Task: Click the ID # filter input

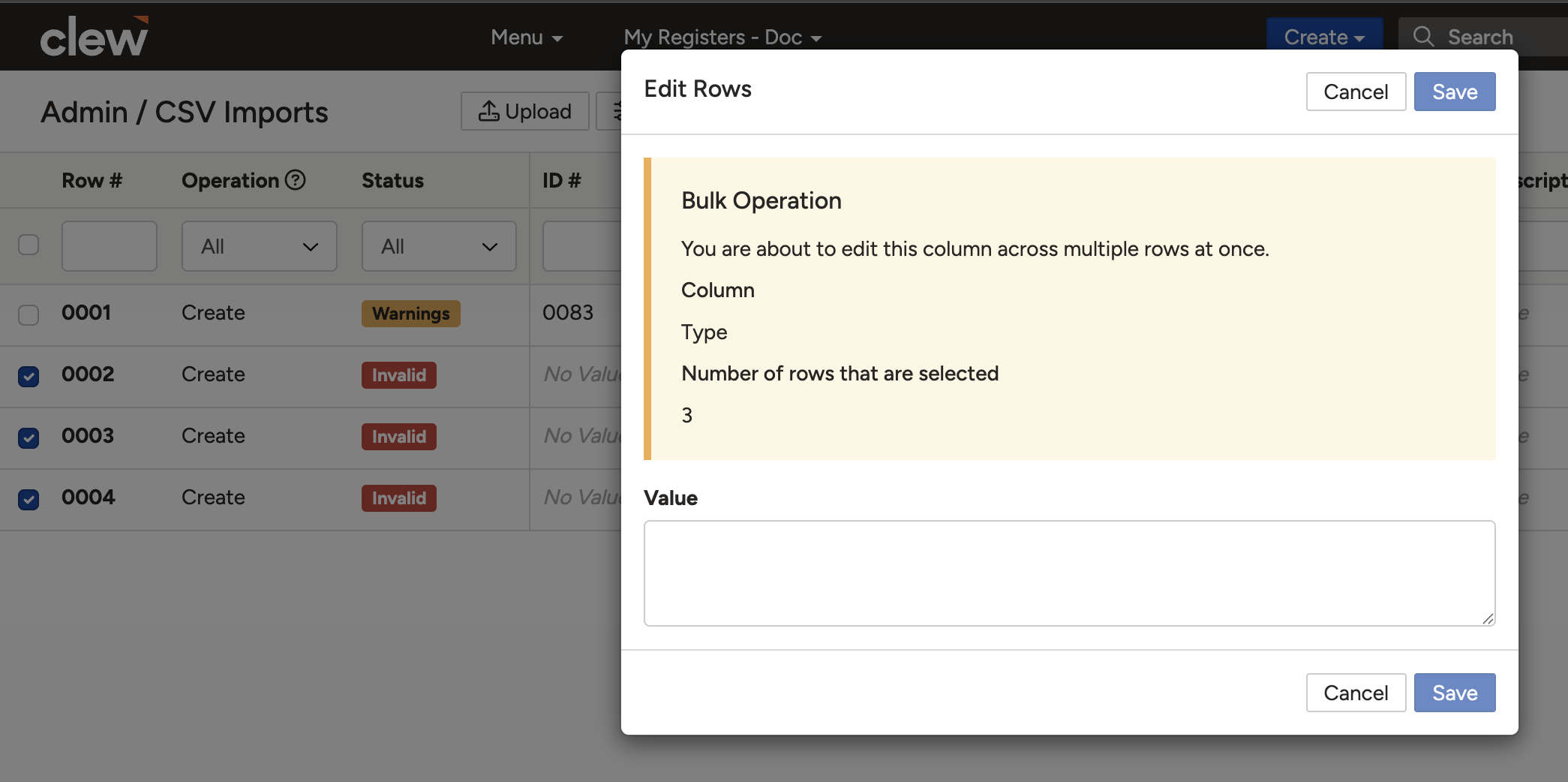Action: point(582,246)
